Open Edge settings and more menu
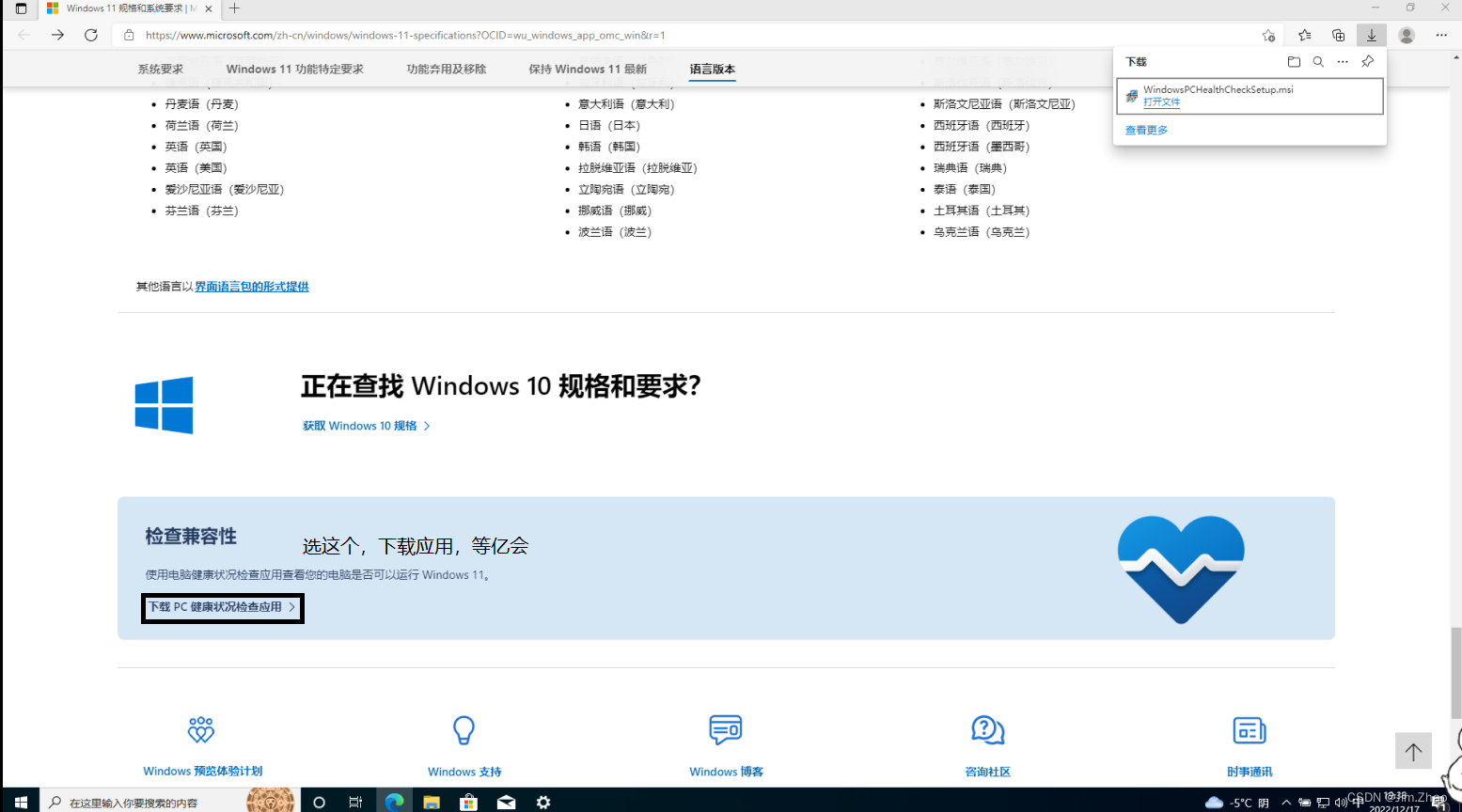Image resolution: width=1462 pixels, height=812 pixels. (x=1441, y=35)
